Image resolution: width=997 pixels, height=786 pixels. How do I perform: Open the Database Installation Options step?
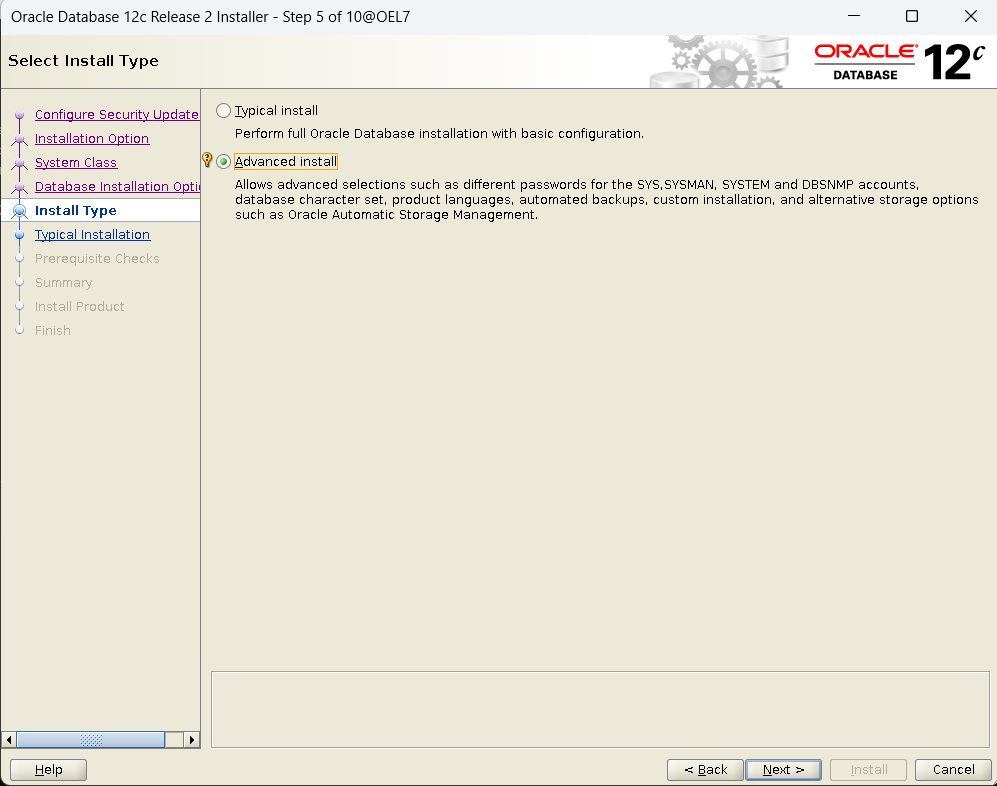tap(117, 186)
